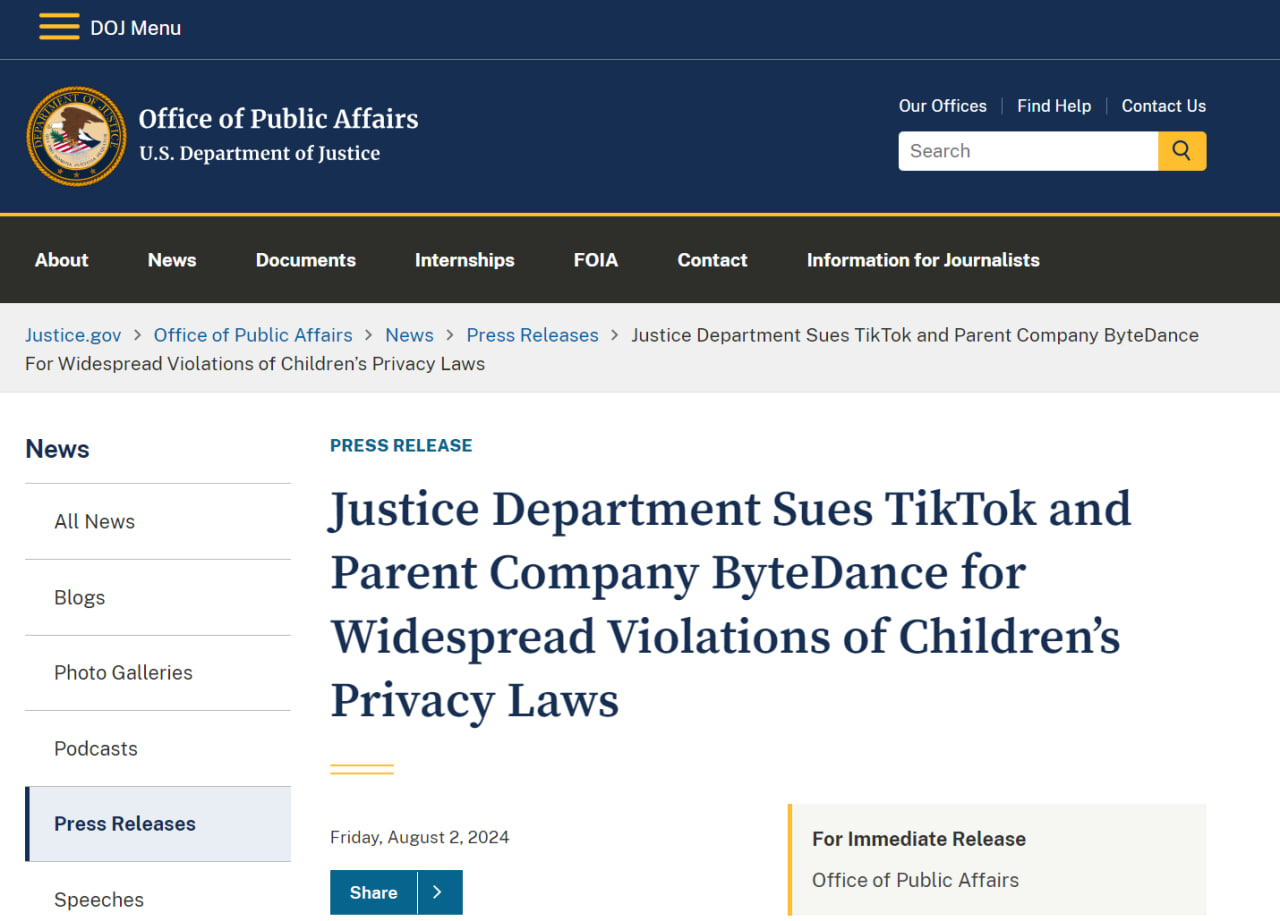Open the Internships nav item
The width and height of the screenshot is (1280, 921).
point(465,260)
